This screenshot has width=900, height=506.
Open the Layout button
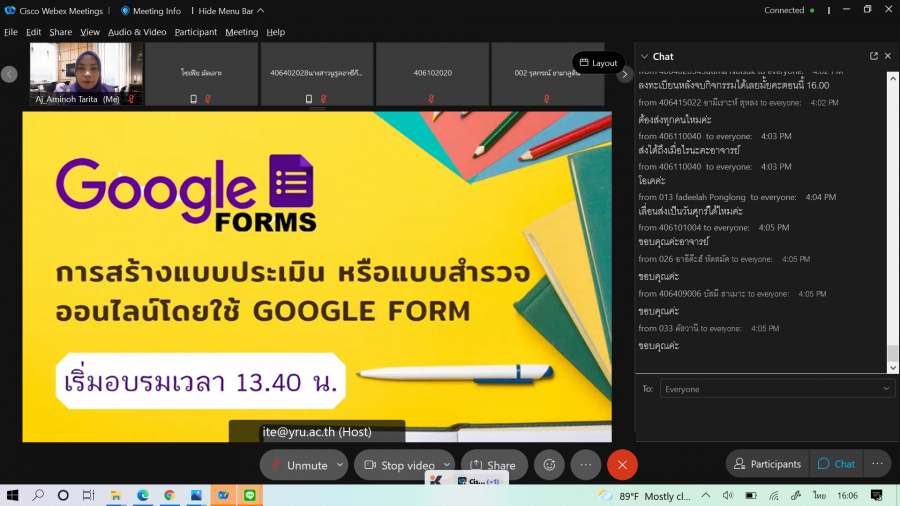(598, 63)
